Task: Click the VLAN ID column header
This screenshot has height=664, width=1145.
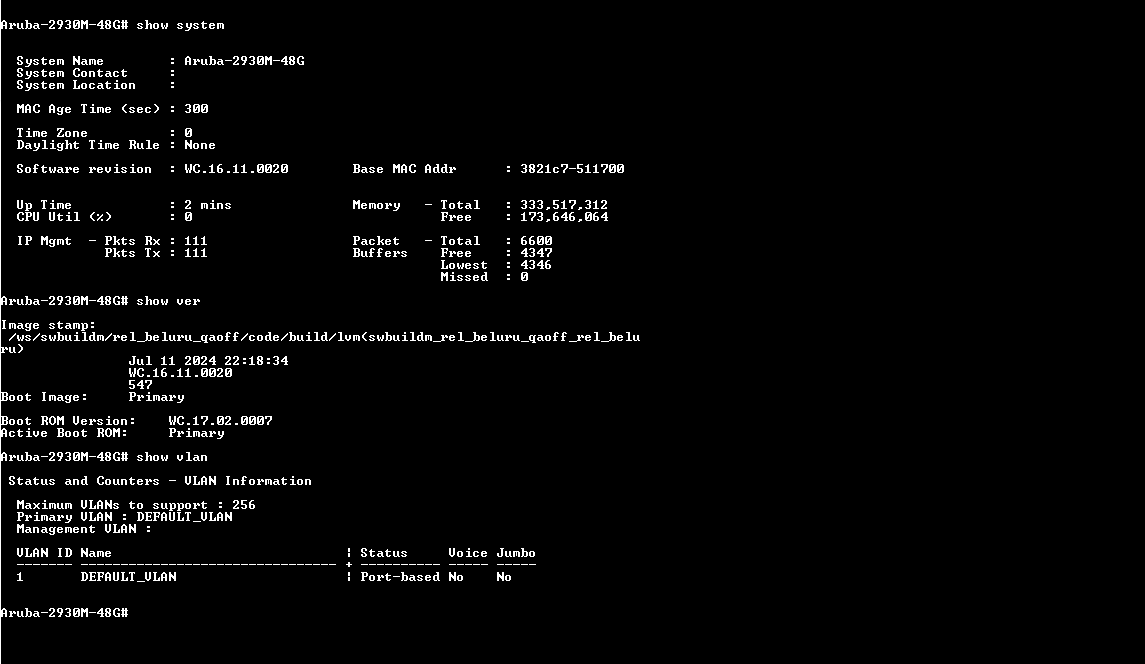Action: click(44, 553)
